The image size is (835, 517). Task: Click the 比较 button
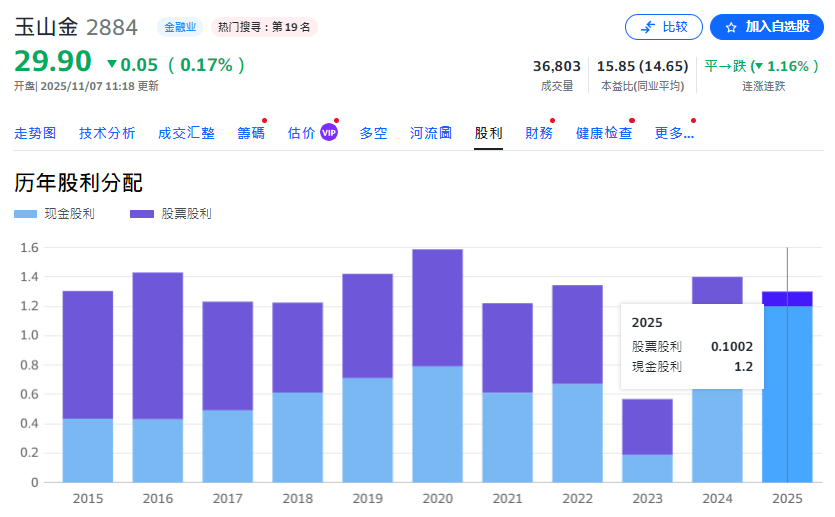tap(664, 27)
